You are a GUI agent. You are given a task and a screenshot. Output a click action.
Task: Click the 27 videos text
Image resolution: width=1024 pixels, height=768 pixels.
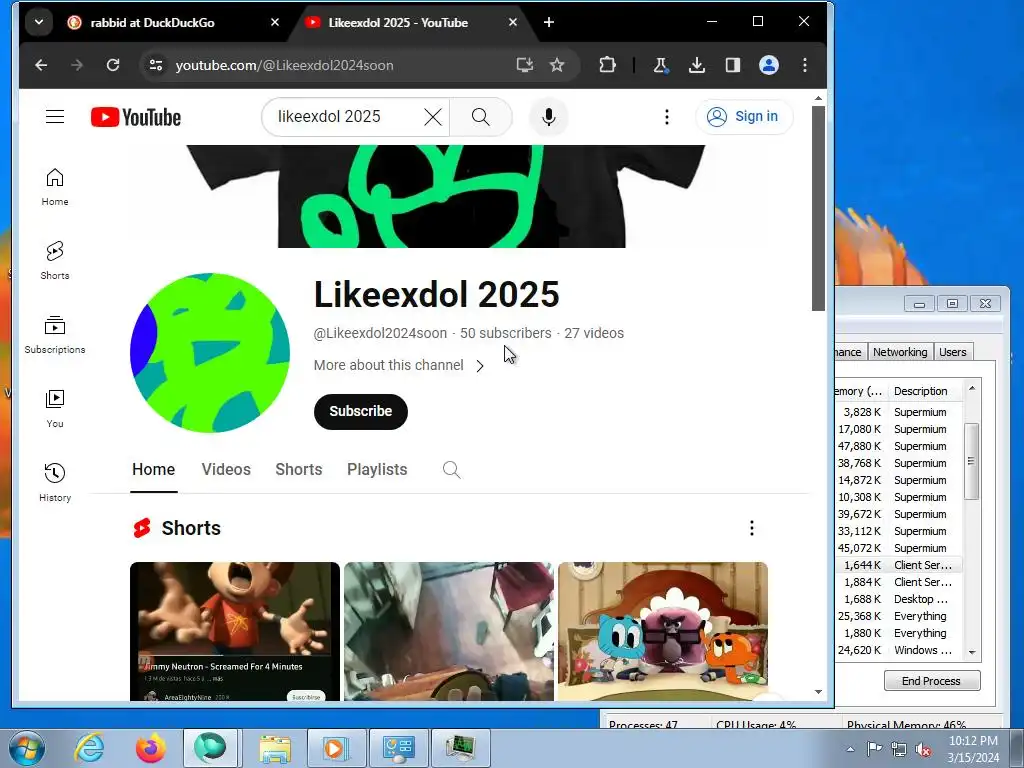click(x=594, y=333)
